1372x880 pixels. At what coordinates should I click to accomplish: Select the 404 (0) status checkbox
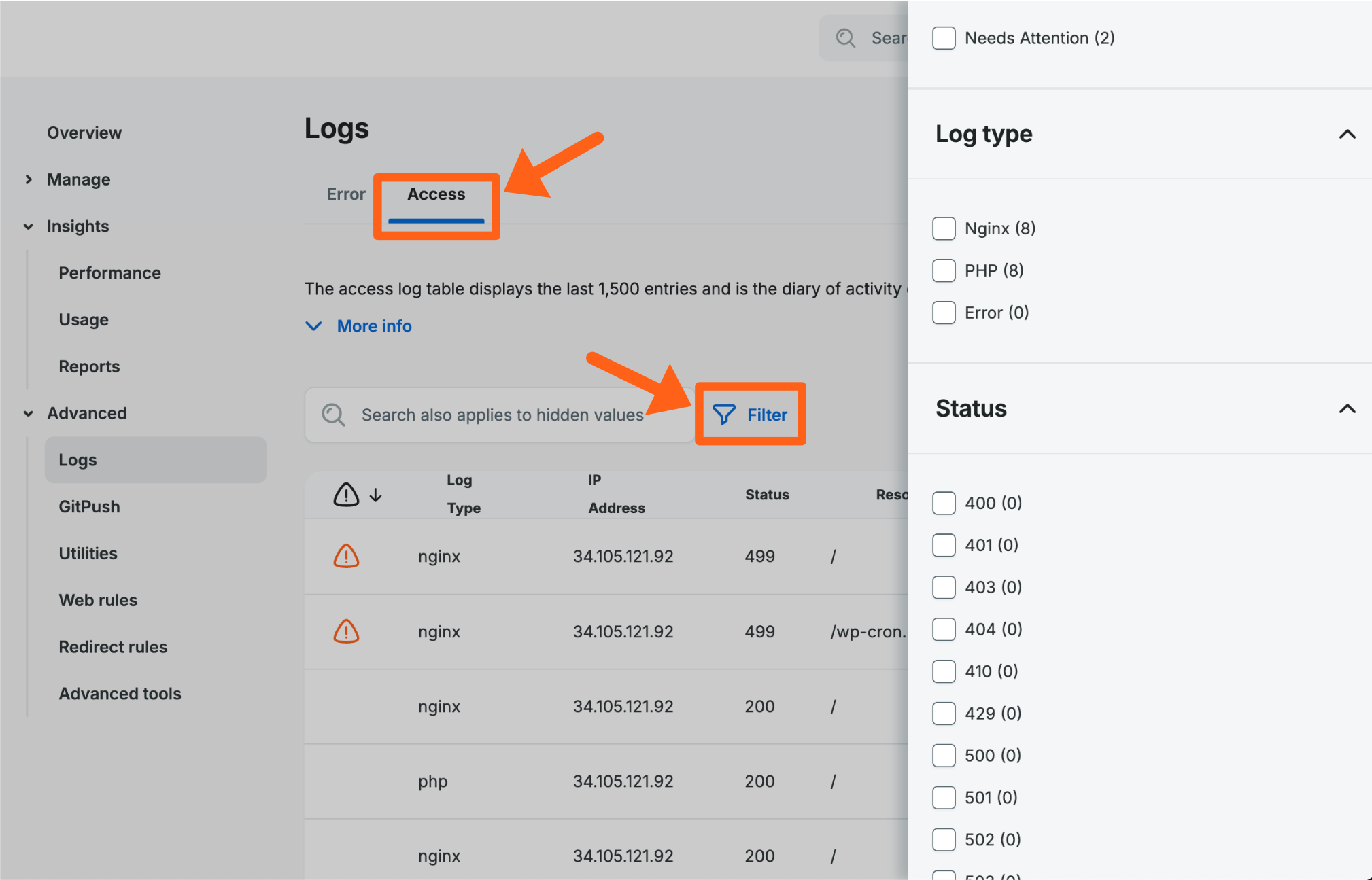coord(944,629)
